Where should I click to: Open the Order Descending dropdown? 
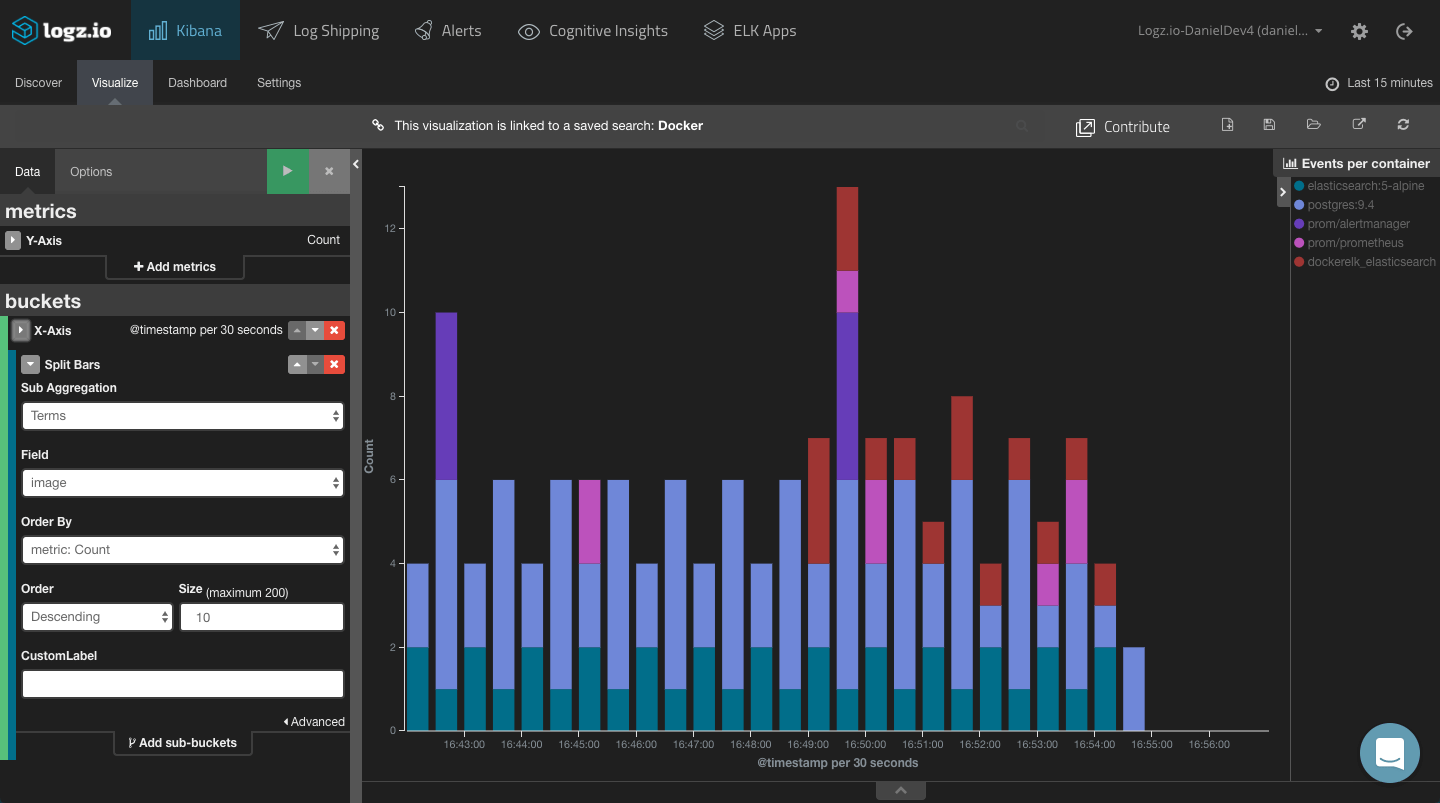point(97,617)
